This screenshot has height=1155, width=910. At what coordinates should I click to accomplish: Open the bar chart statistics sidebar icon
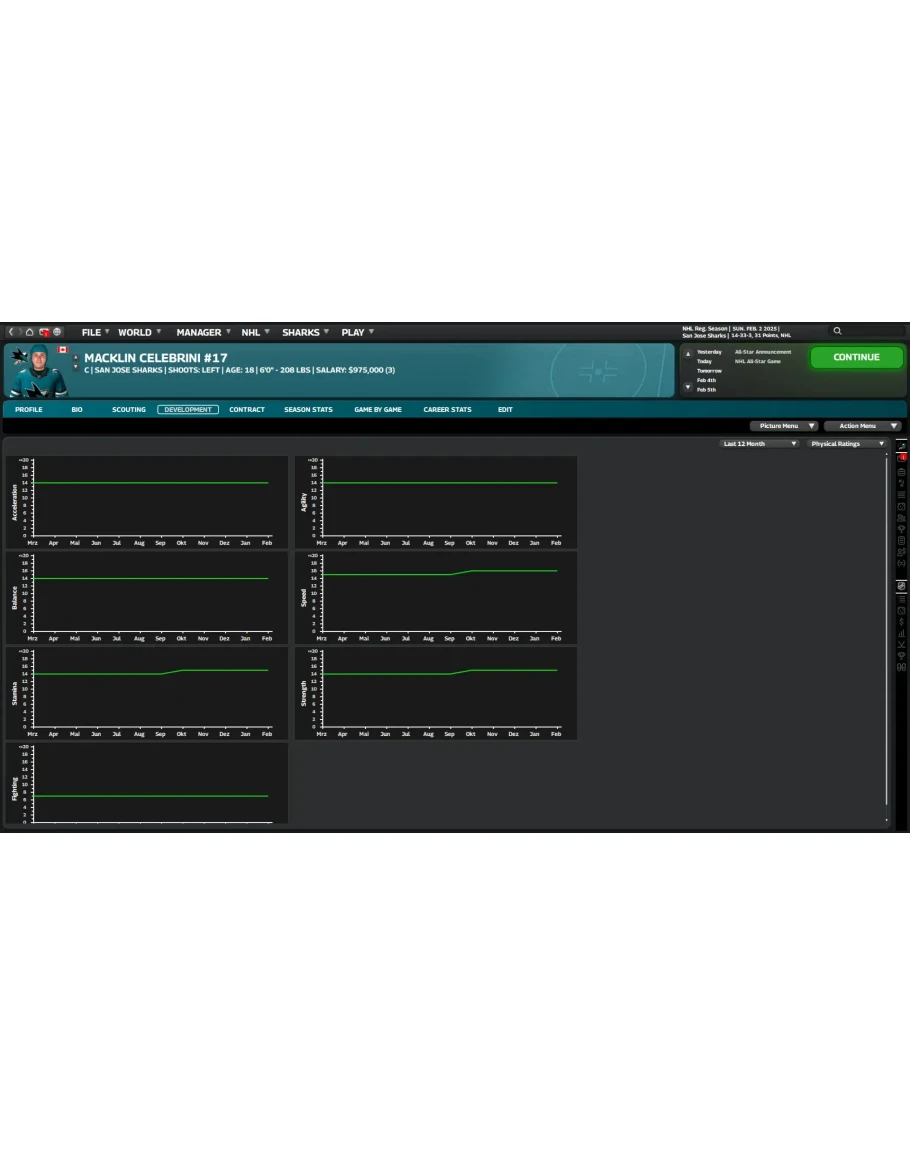point(901,633)
